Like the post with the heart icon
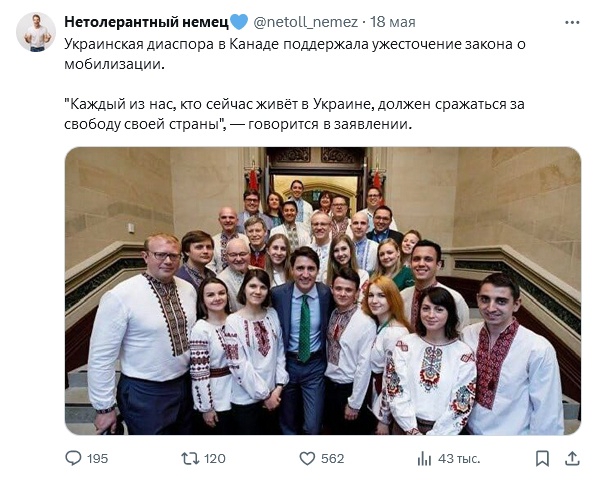598x480 pixels. tap(307, 458)
